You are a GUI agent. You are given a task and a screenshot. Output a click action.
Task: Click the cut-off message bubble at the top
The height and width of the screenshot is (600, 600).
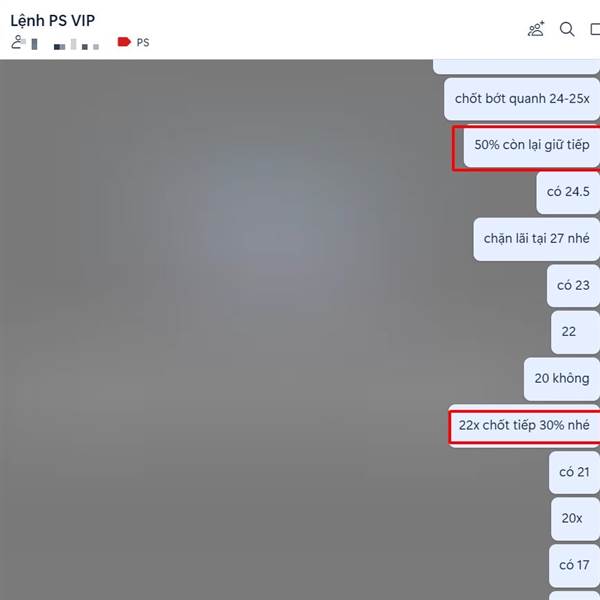(x=516, y=67)
